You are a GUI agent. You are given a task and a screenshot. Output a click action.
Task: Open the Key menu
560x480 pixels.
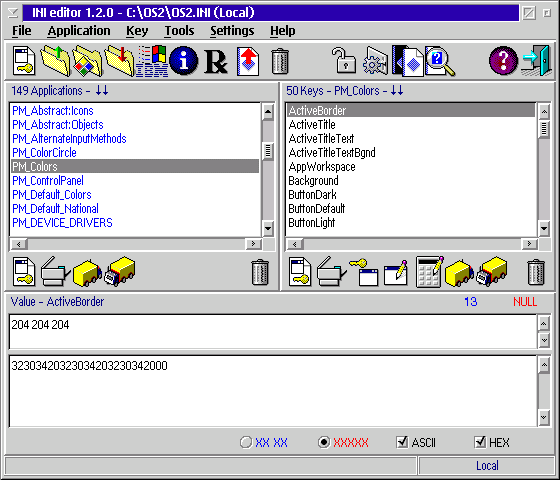tap(137, 31)
